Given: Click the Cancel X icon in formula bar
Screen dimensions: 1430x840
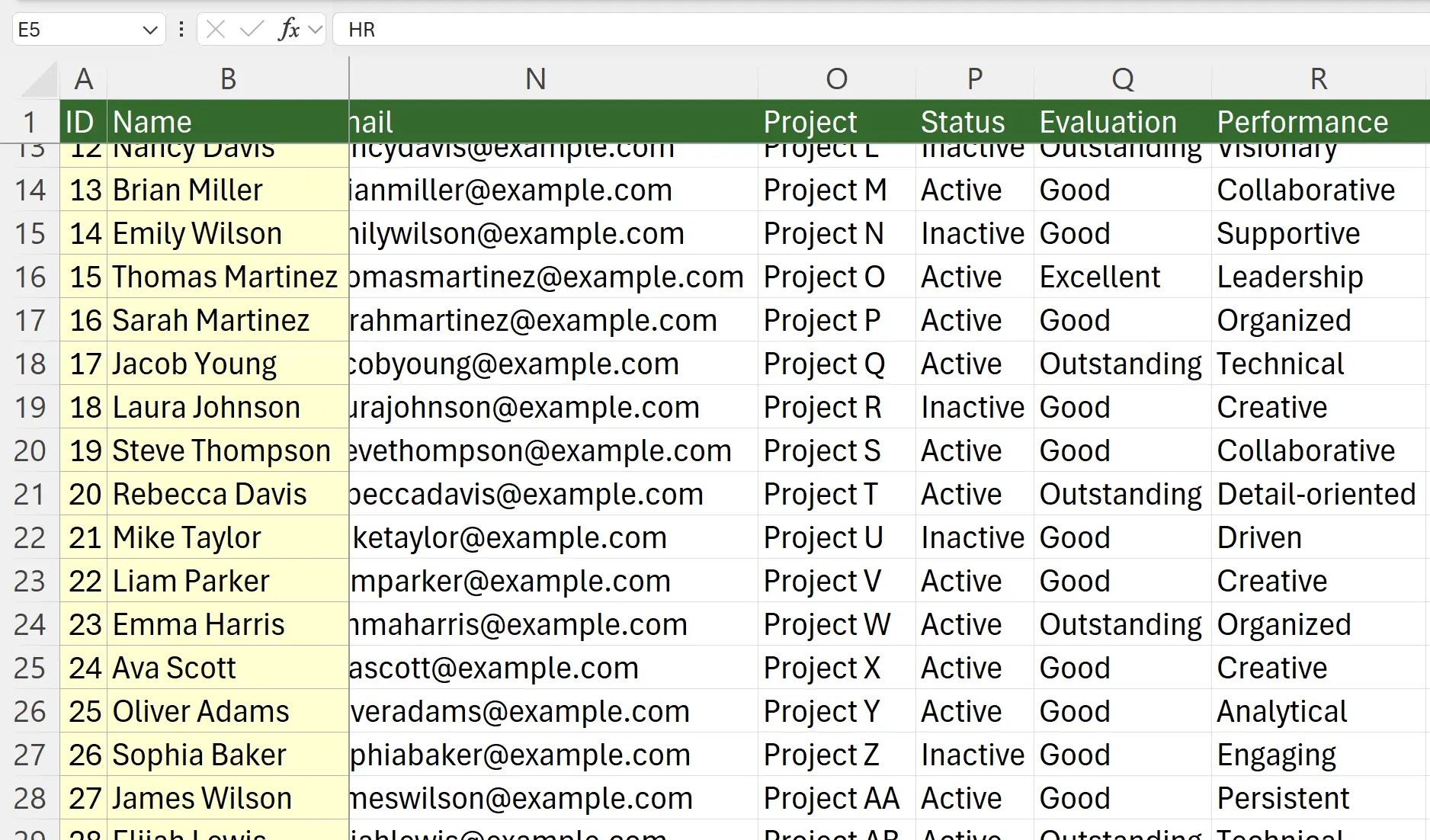Looking at the screenshot, I should click(216, 30).
